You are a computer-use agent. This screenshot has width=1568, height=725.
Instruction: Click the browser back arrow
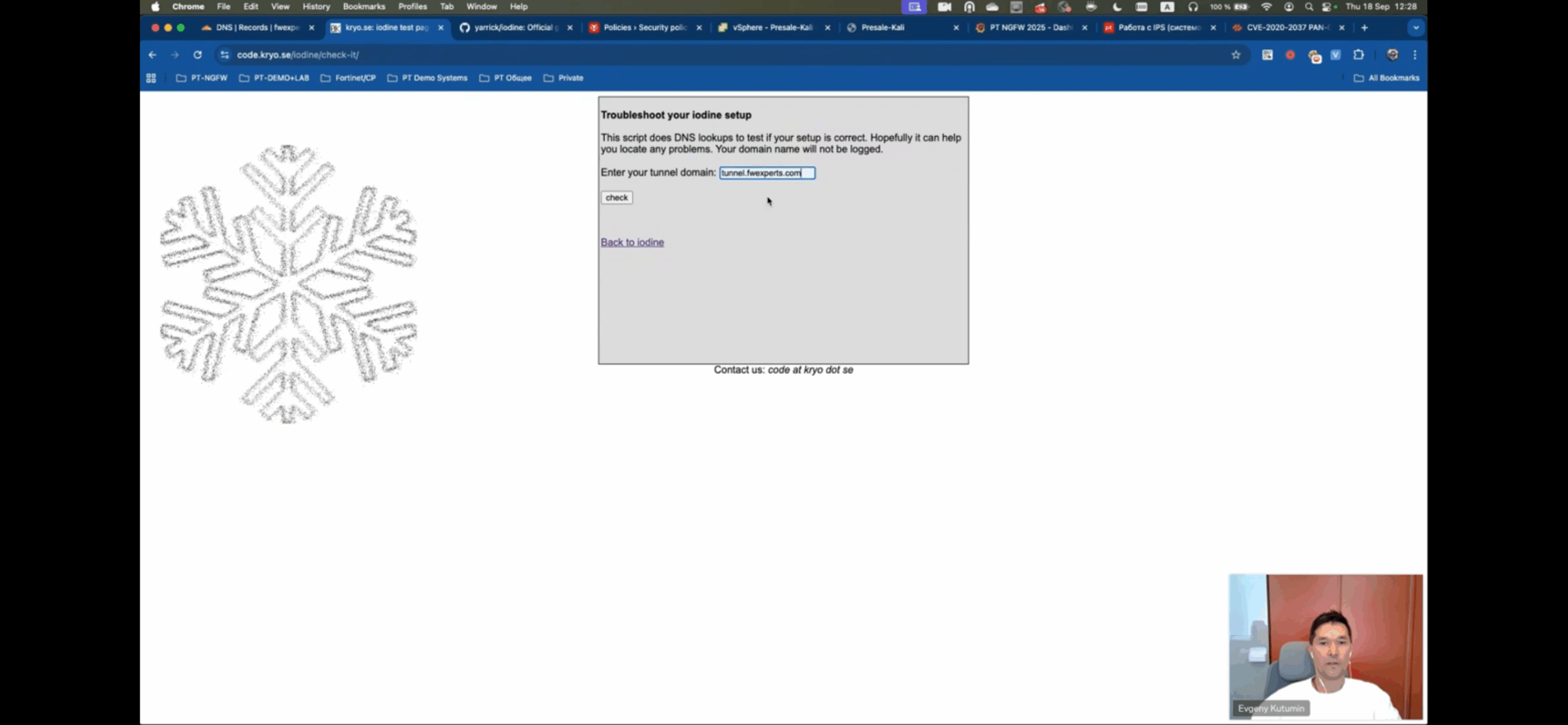coord(153,55)
